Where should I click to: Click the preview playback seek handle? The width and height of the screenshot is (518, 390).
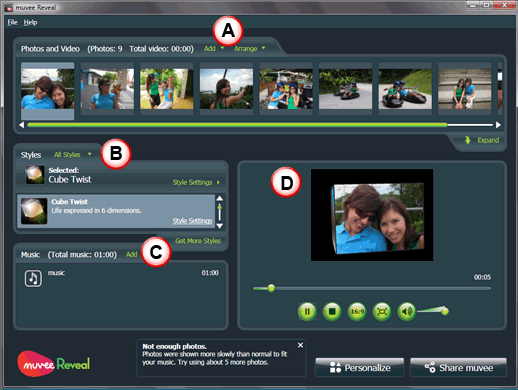(271, 288)
